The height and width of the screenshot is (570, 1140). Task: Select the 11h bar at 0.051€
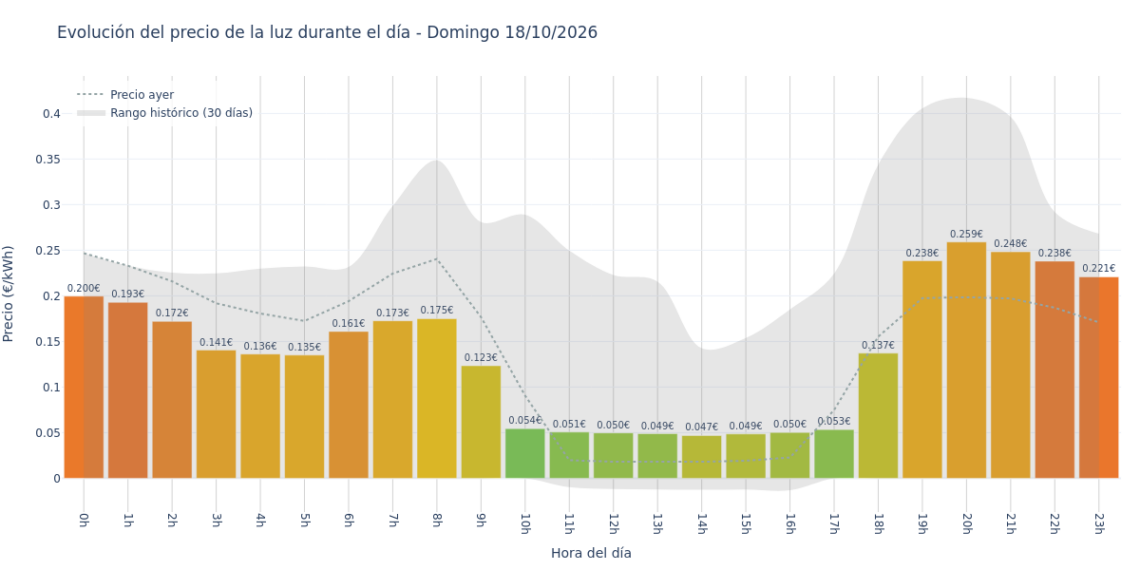pos(569,455)
